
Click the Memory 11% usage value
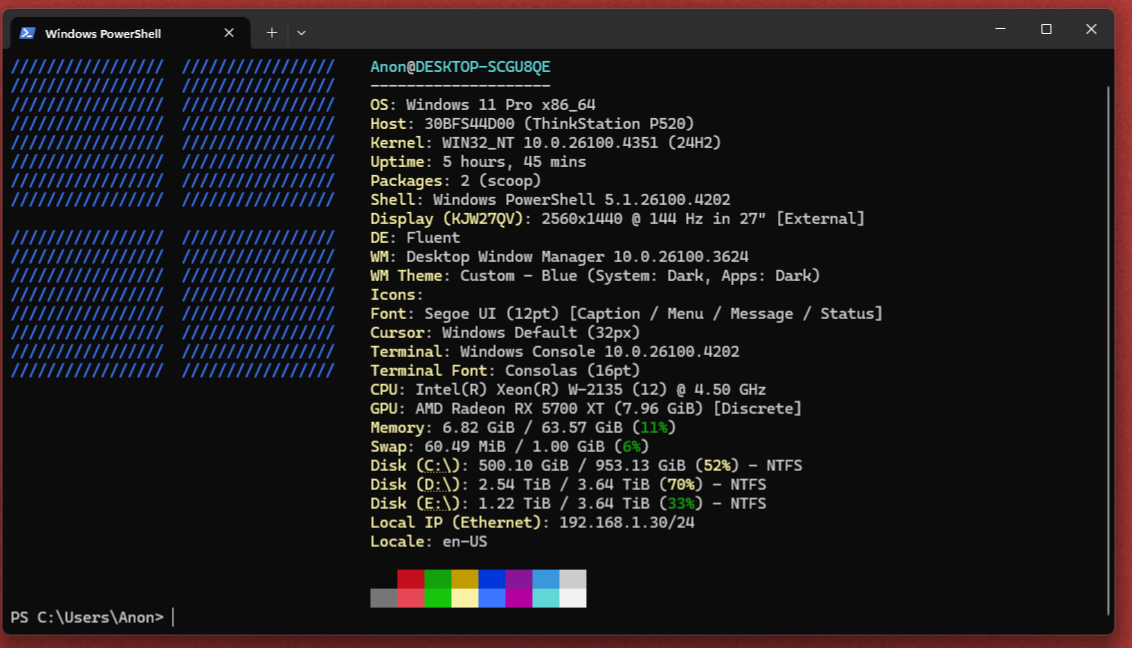coord(654,428)
